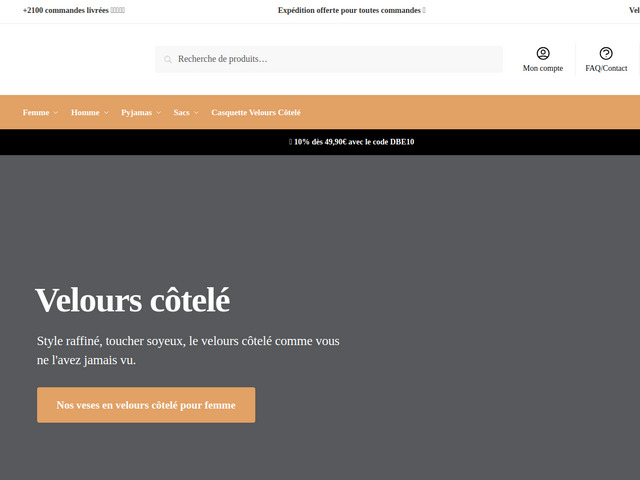Click the FAQ/Contact text label
The height and width of the screenshot is (480, 640).
pyautogui.click(x=606, y=69)
